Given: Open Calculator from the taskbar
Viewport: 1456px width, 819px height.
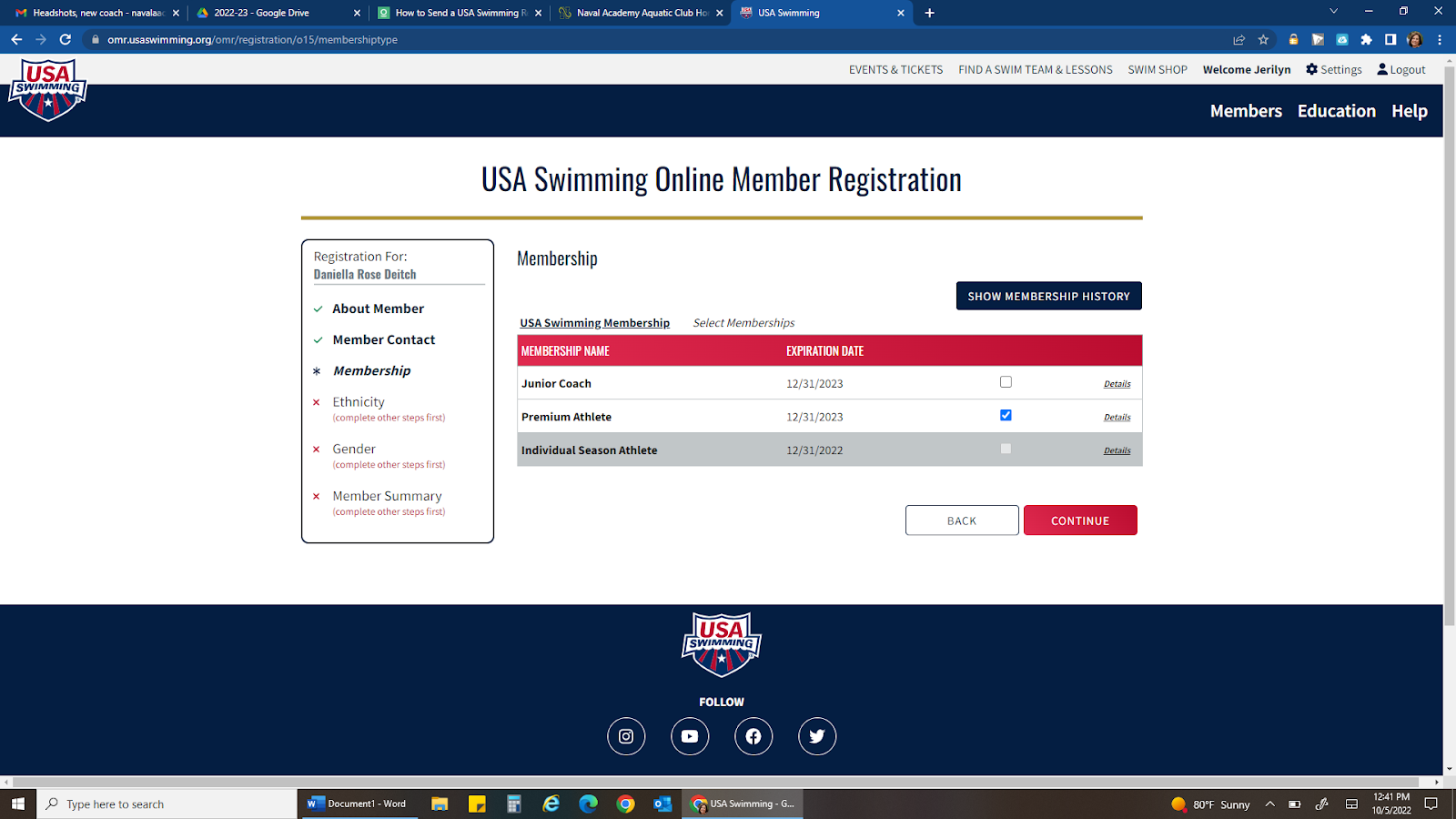Looking at the screenshot, I should pos(514,804).
